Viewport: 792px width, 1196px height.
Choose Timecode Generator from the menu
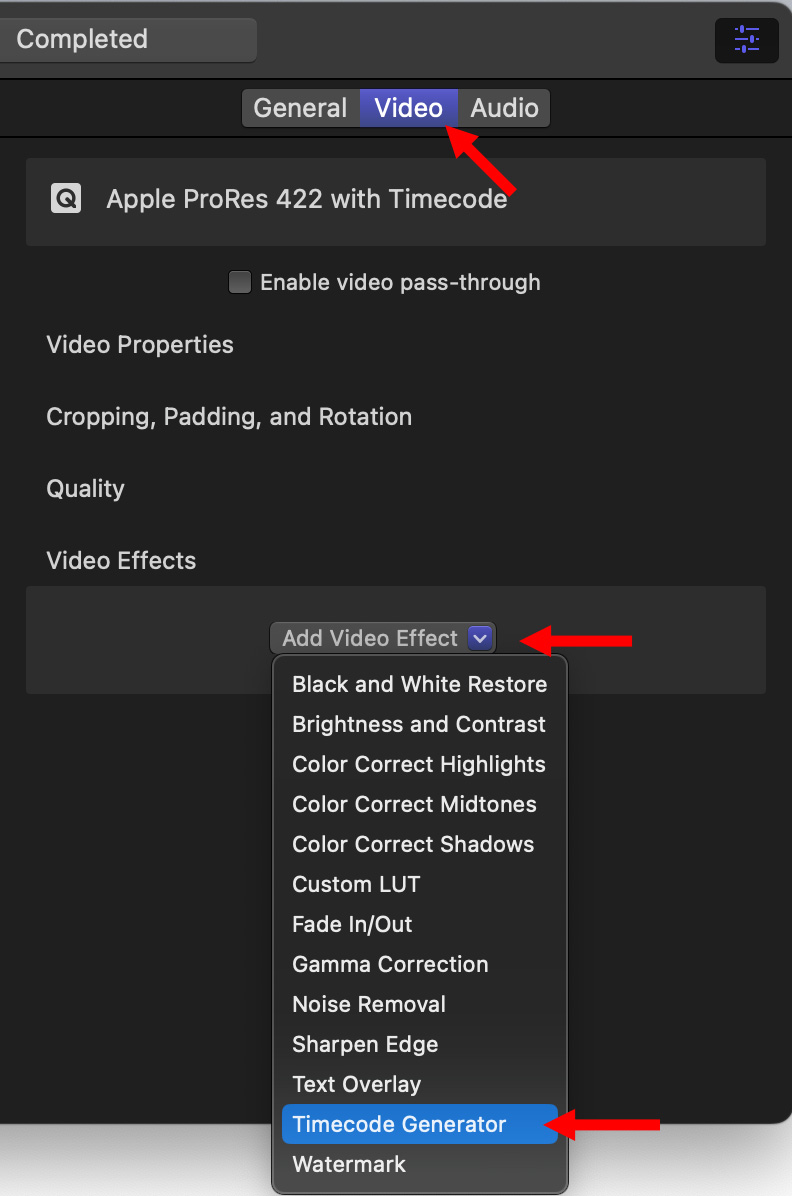(x=399, y=1124)
